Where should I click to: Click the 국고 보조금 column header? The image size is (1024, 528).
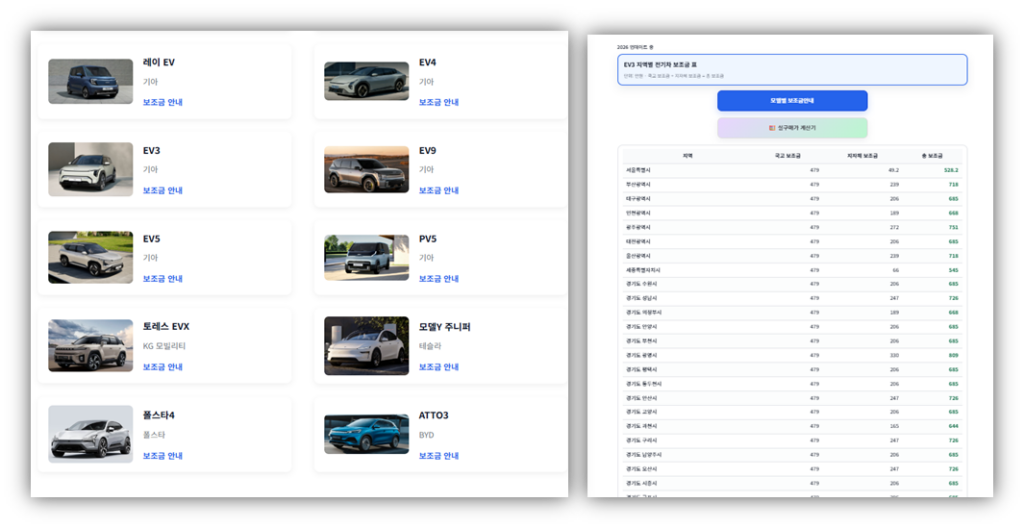pos(788,156)
